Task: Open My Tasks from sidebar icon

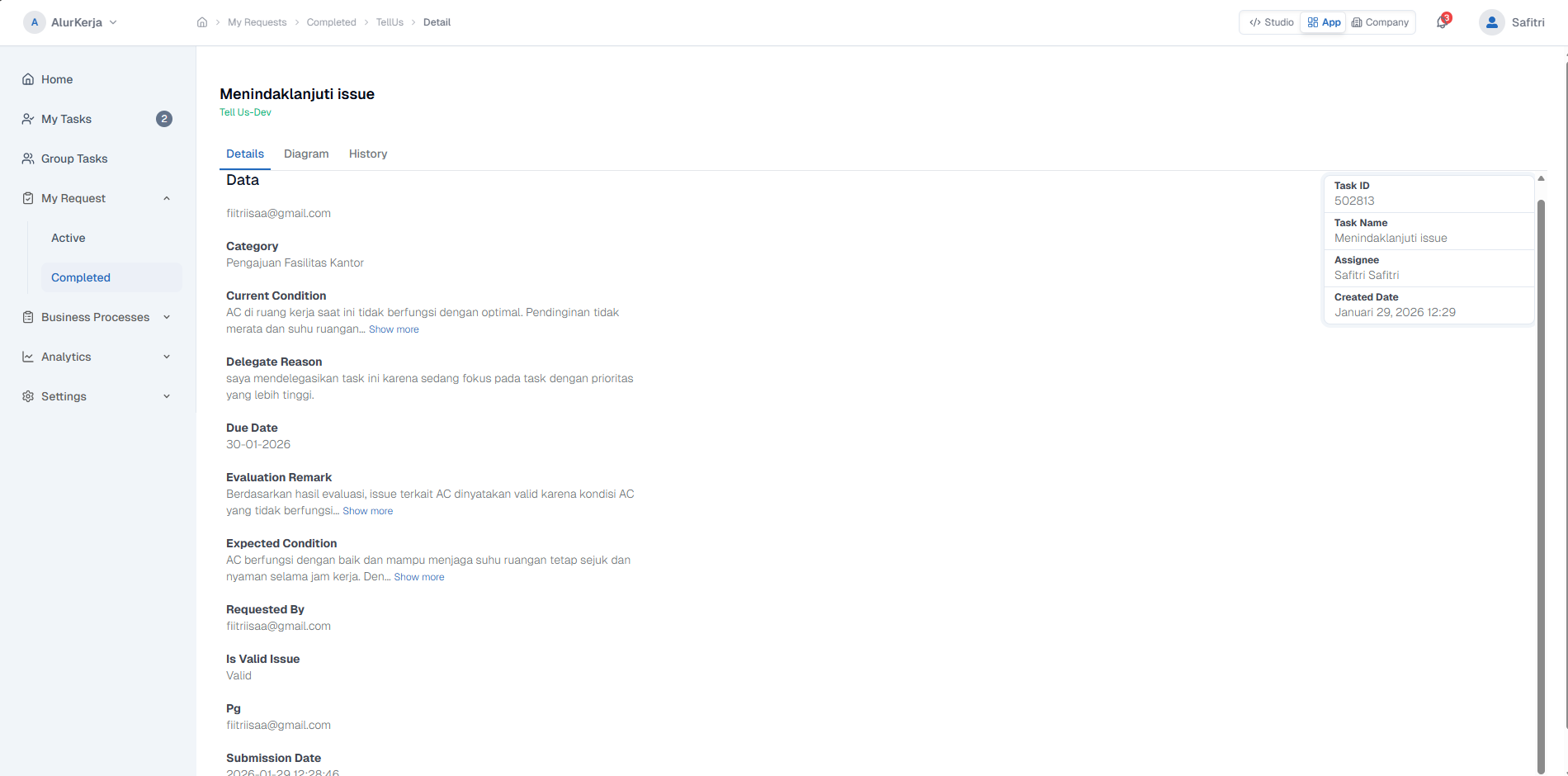Action: [28, 119]
